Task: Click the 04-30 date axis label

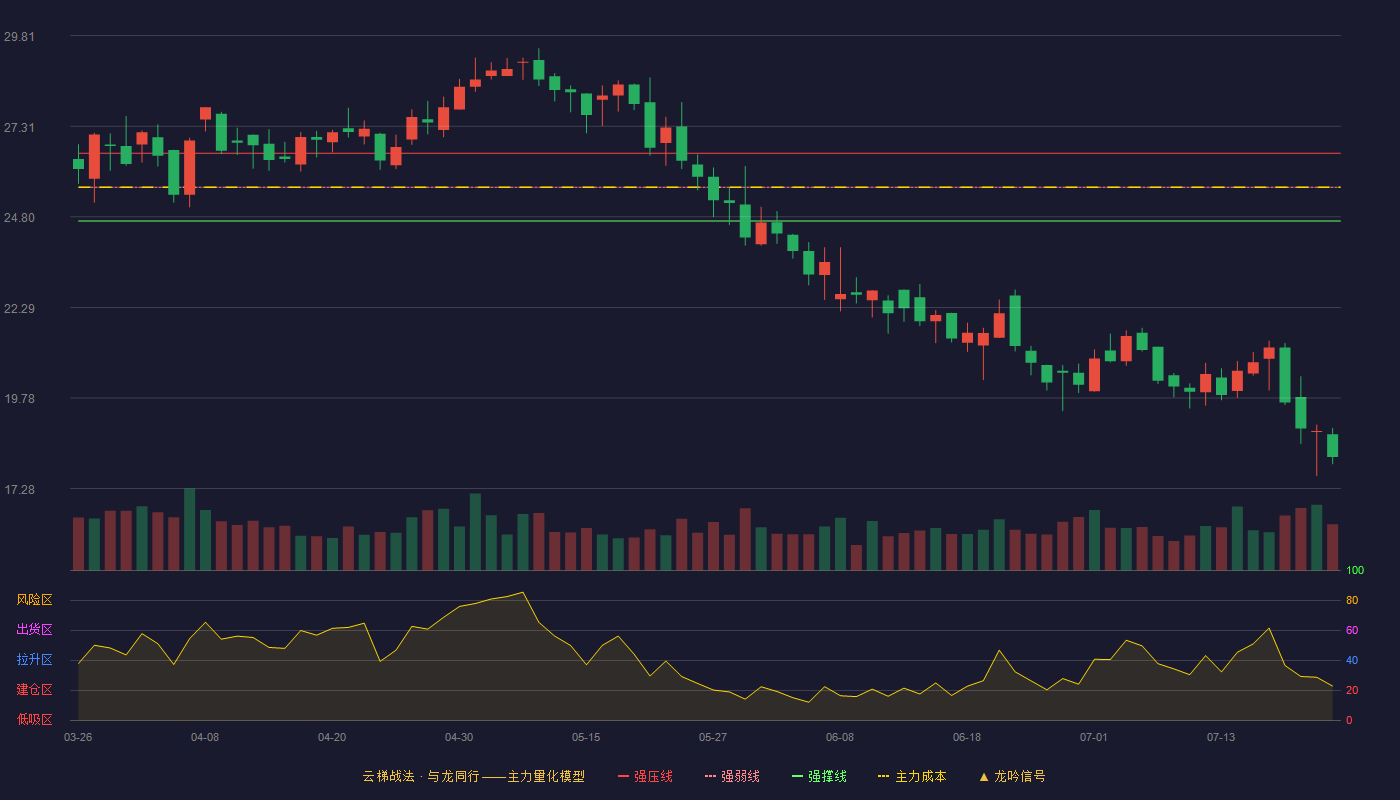Action: coord(459,737)
